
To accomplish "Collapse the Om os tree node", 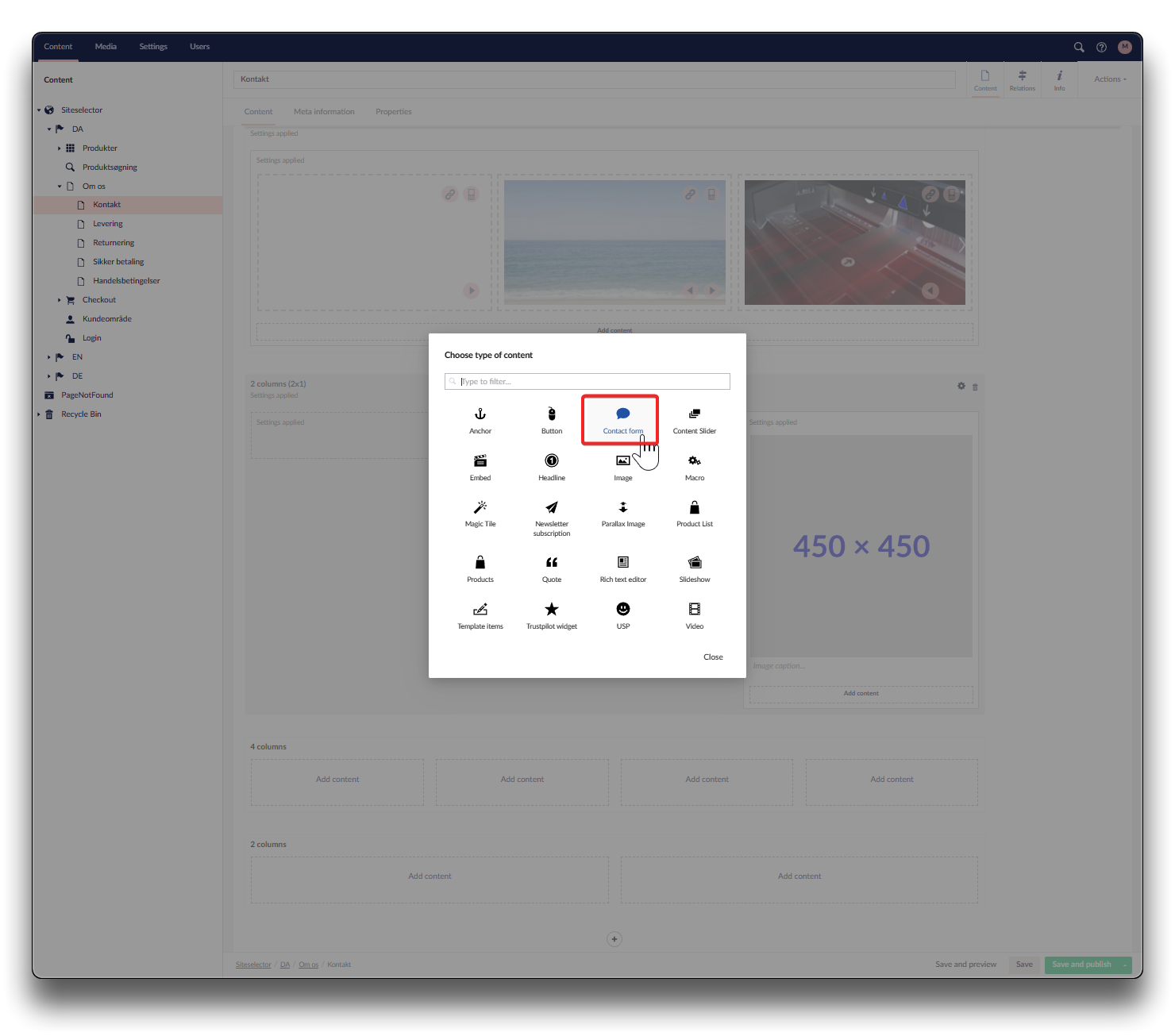I will 59,187.
